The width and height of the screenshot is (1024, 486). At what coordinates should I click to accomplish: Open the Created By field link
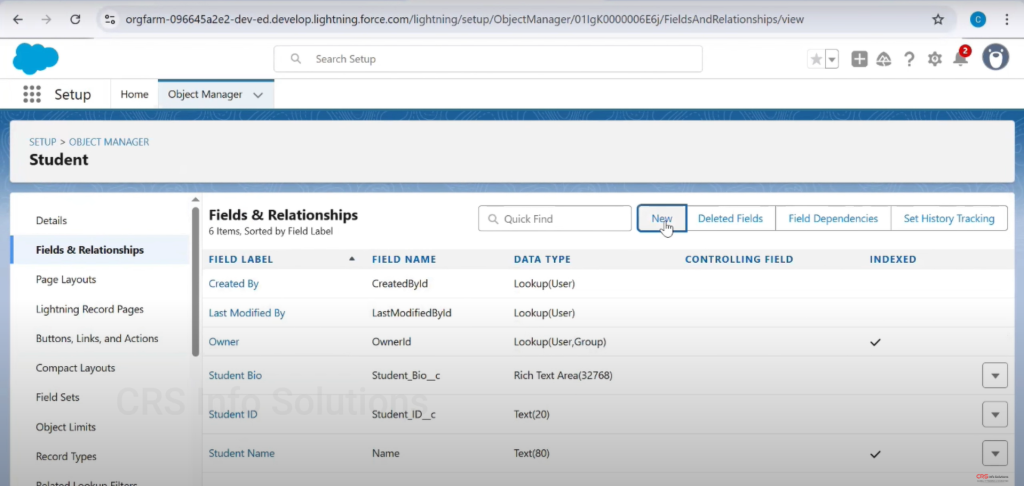click(x=233, y=284)
